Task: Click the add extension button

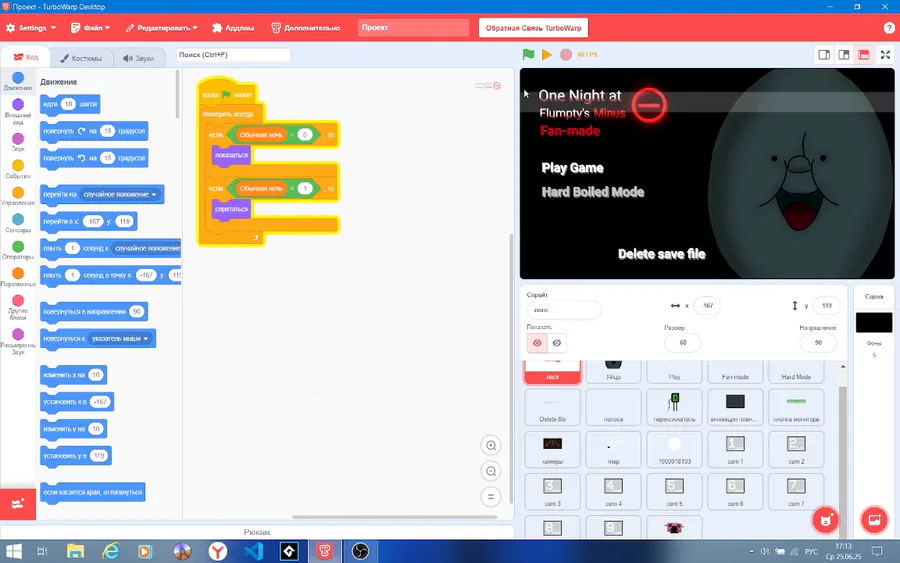Action: coord(18,504)
